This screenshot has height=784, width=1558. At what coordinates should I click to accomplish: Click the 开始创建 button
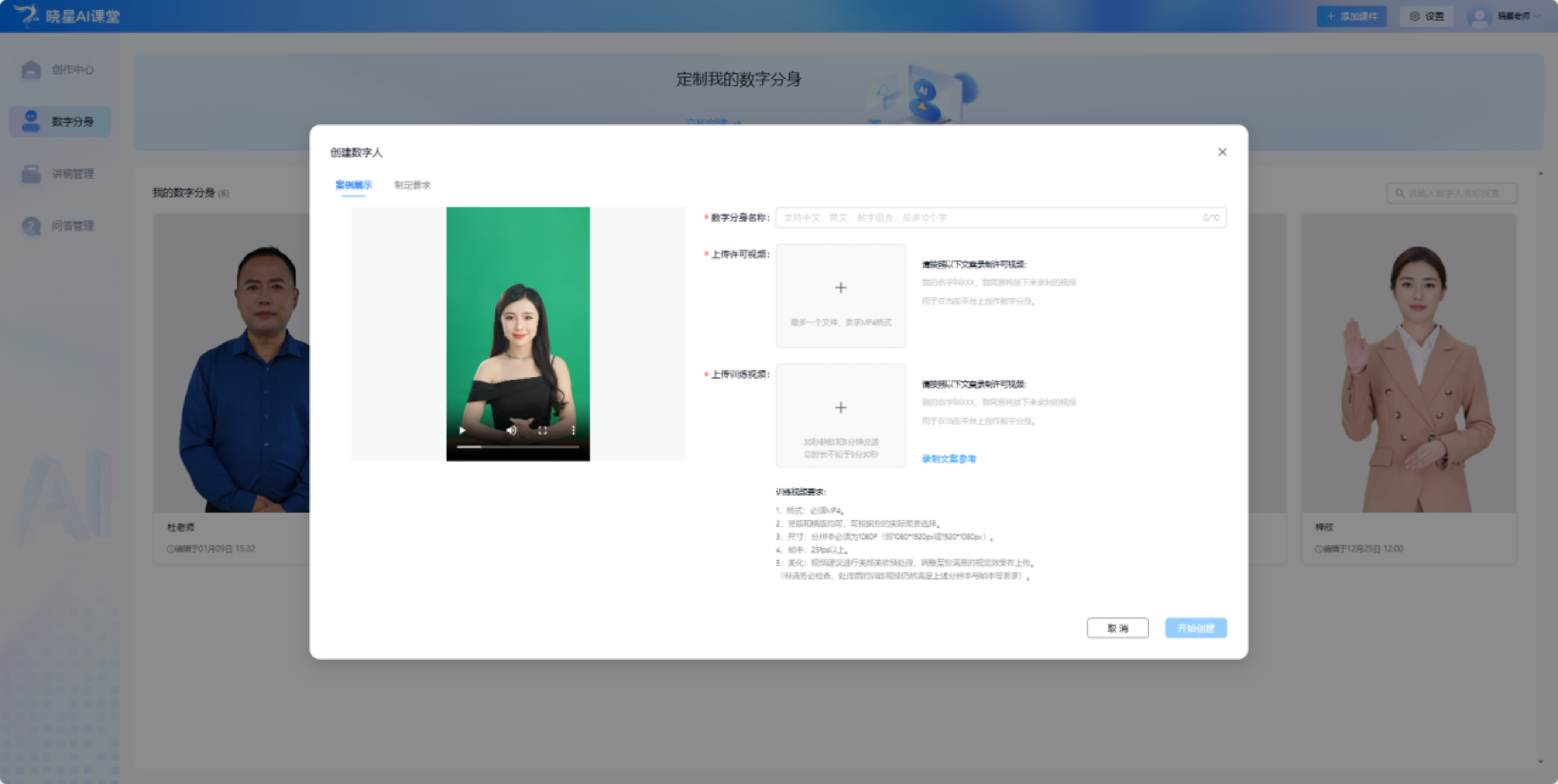click(x=1195, y=629)
